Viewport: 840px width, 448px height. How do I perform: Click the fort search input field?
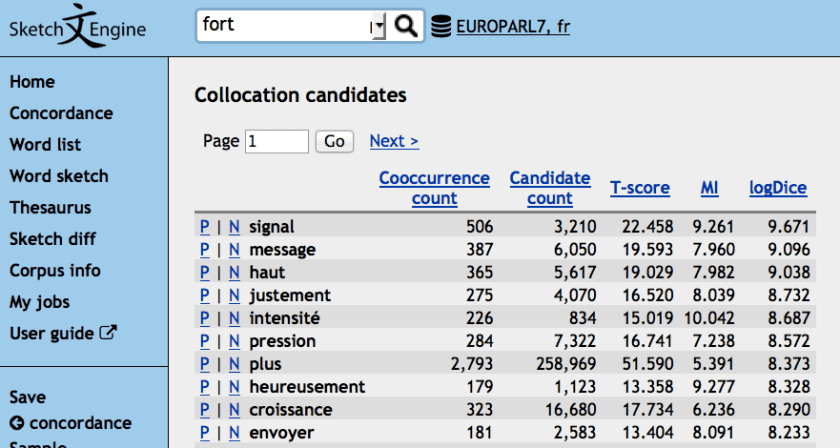coord(283,27)
